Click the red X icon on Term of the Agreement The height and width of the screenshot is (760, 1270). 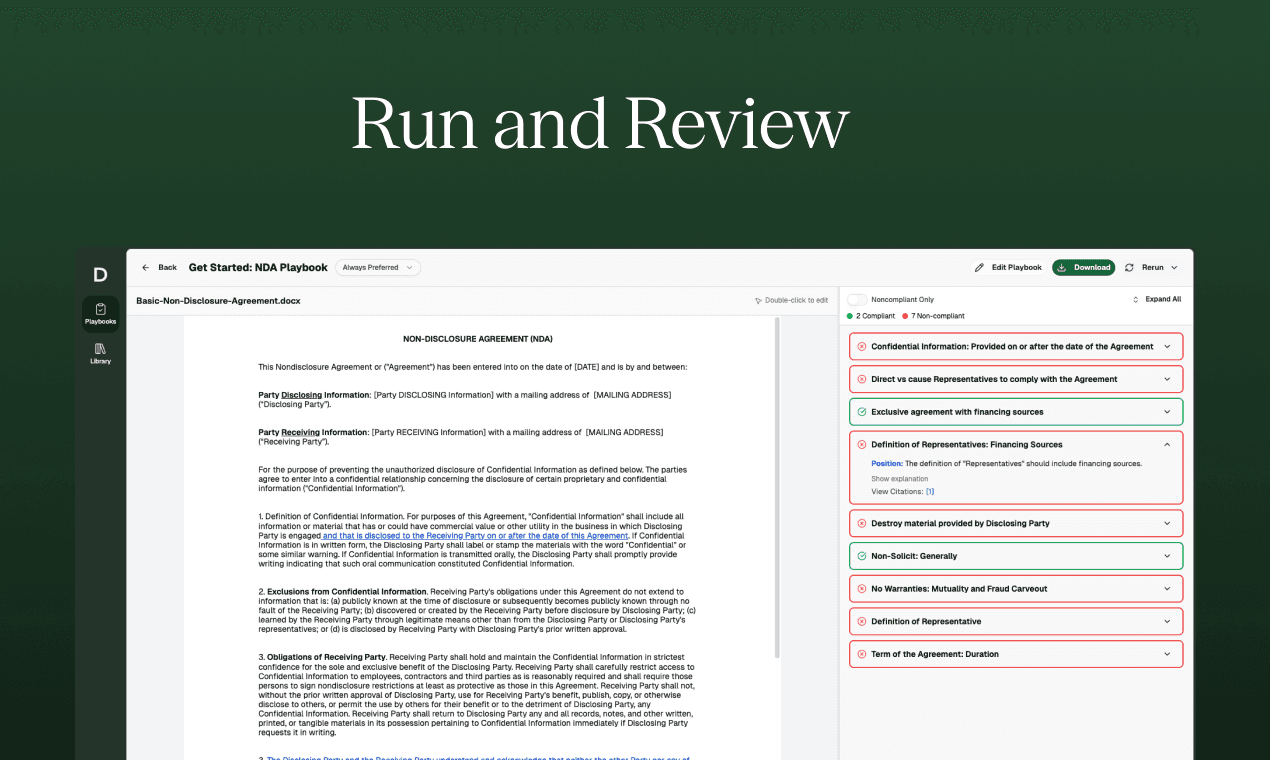pos(862,654)
